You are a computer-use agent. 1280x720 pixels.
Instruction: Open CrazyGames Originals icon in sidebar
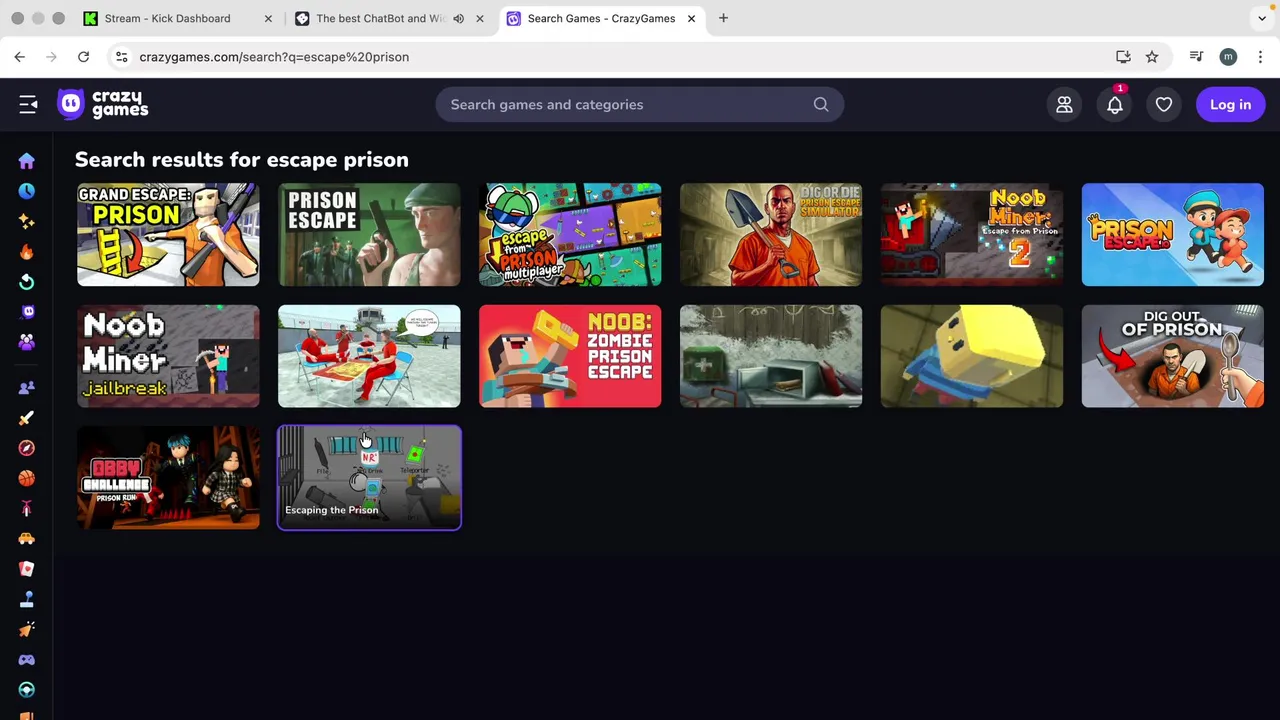pos(27,312)
